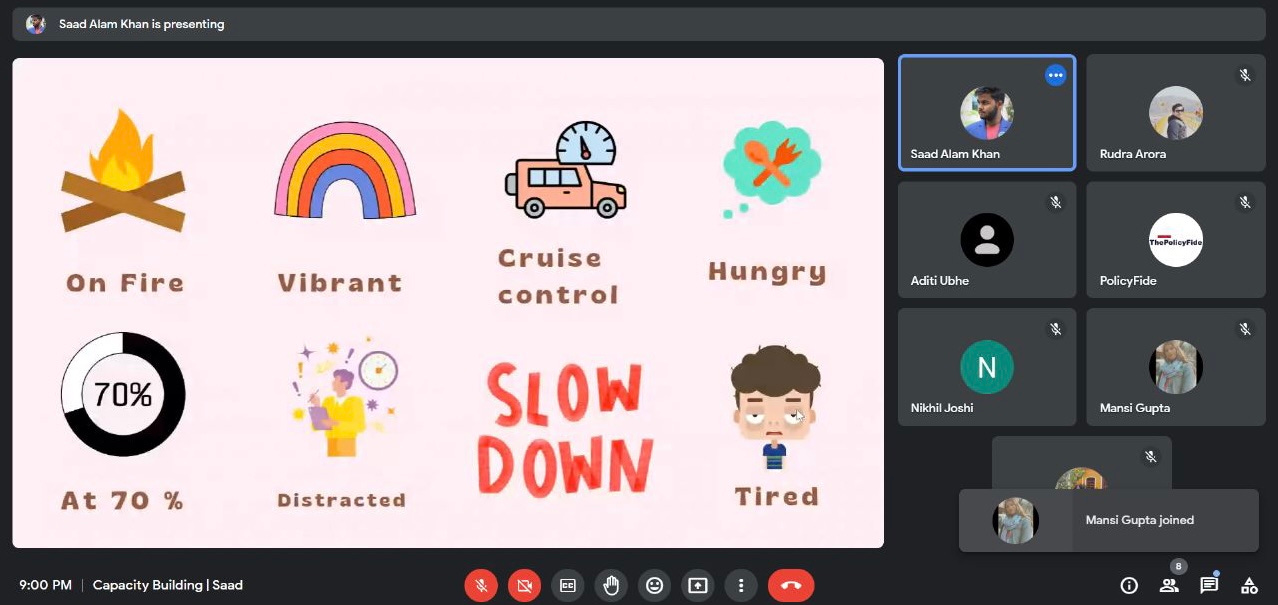Select Saad Alam Khan participant tile
The image size is (1278, 605).
tap(987, 113)
